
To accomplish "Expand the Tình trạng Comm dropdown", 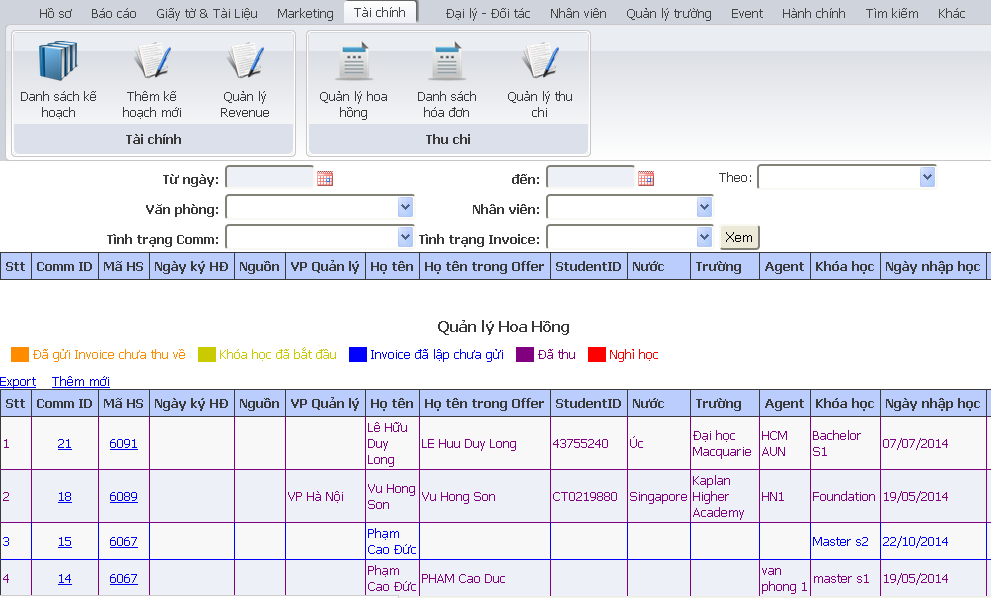I will coord(405,237).
